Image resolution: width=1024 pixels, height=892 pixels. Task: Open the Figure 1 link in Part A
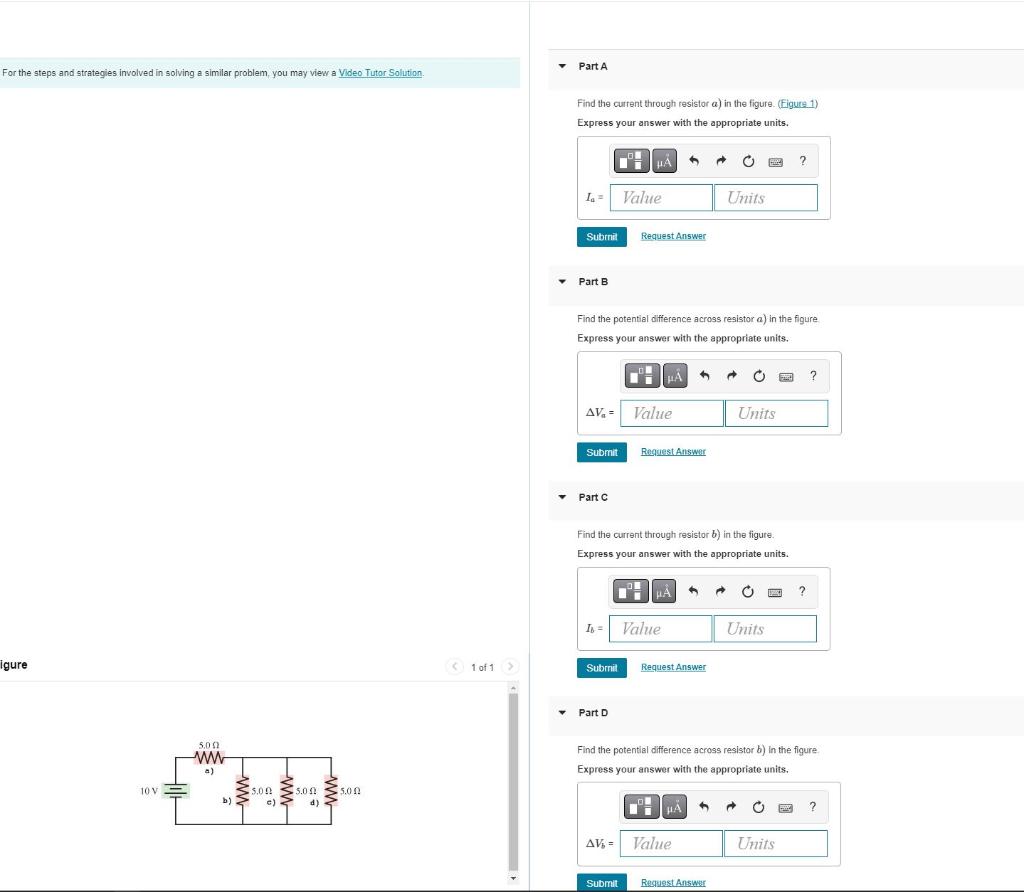point(797,103)
